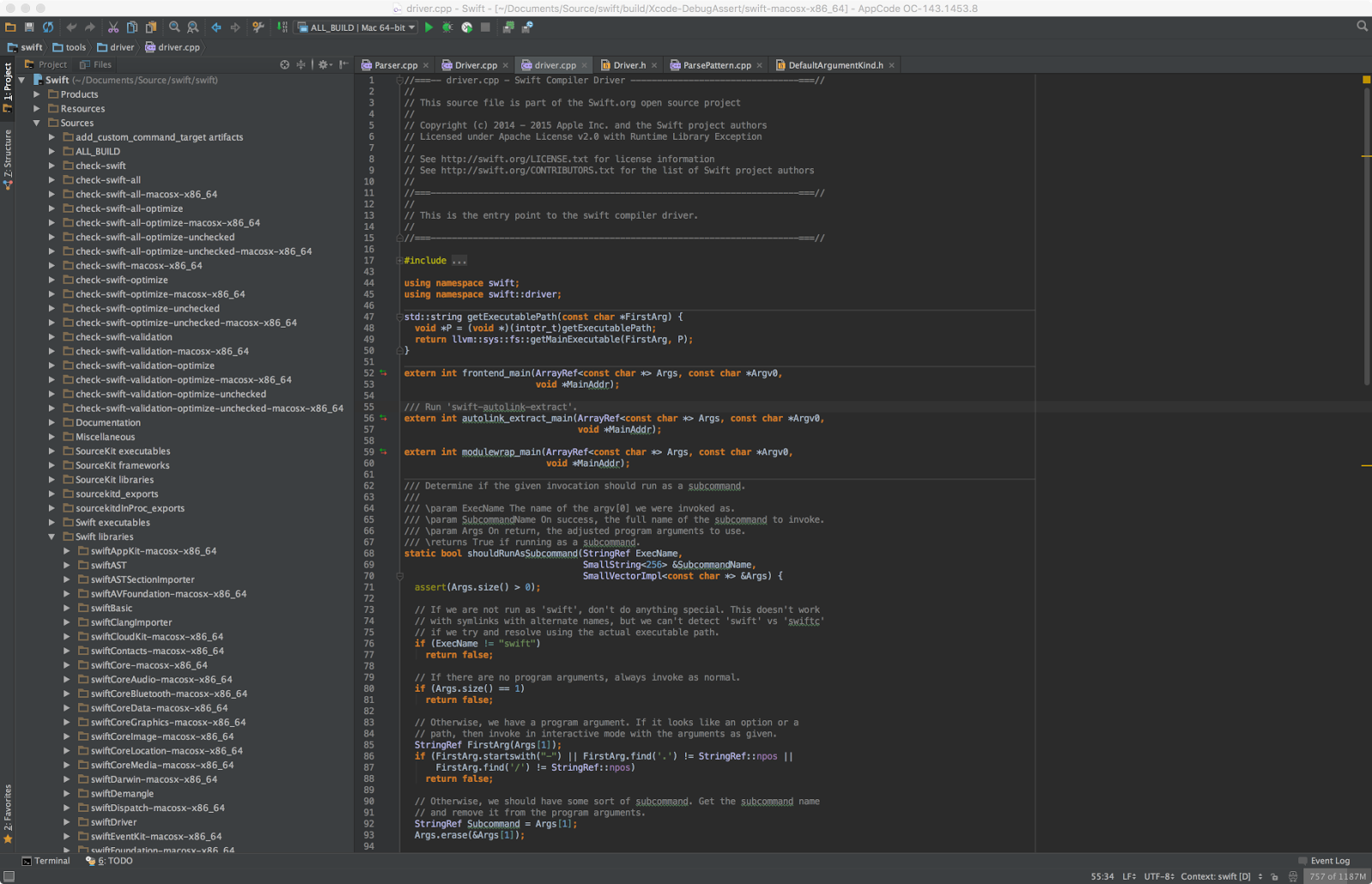Open Replace with the magnifier-A icon

[193, 27]
